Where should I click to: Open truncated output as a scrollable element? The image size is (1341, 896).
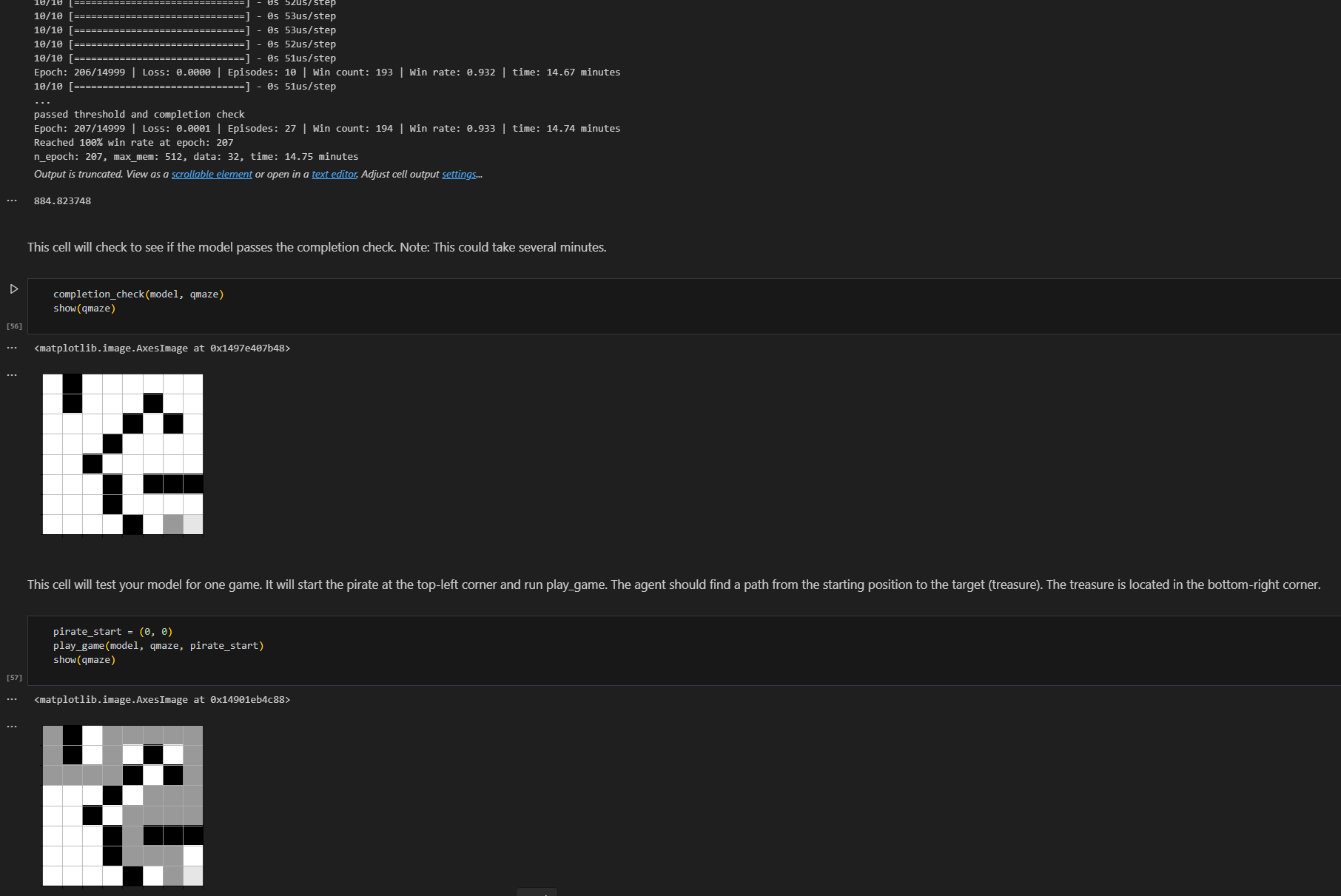(x=212, y=175)
